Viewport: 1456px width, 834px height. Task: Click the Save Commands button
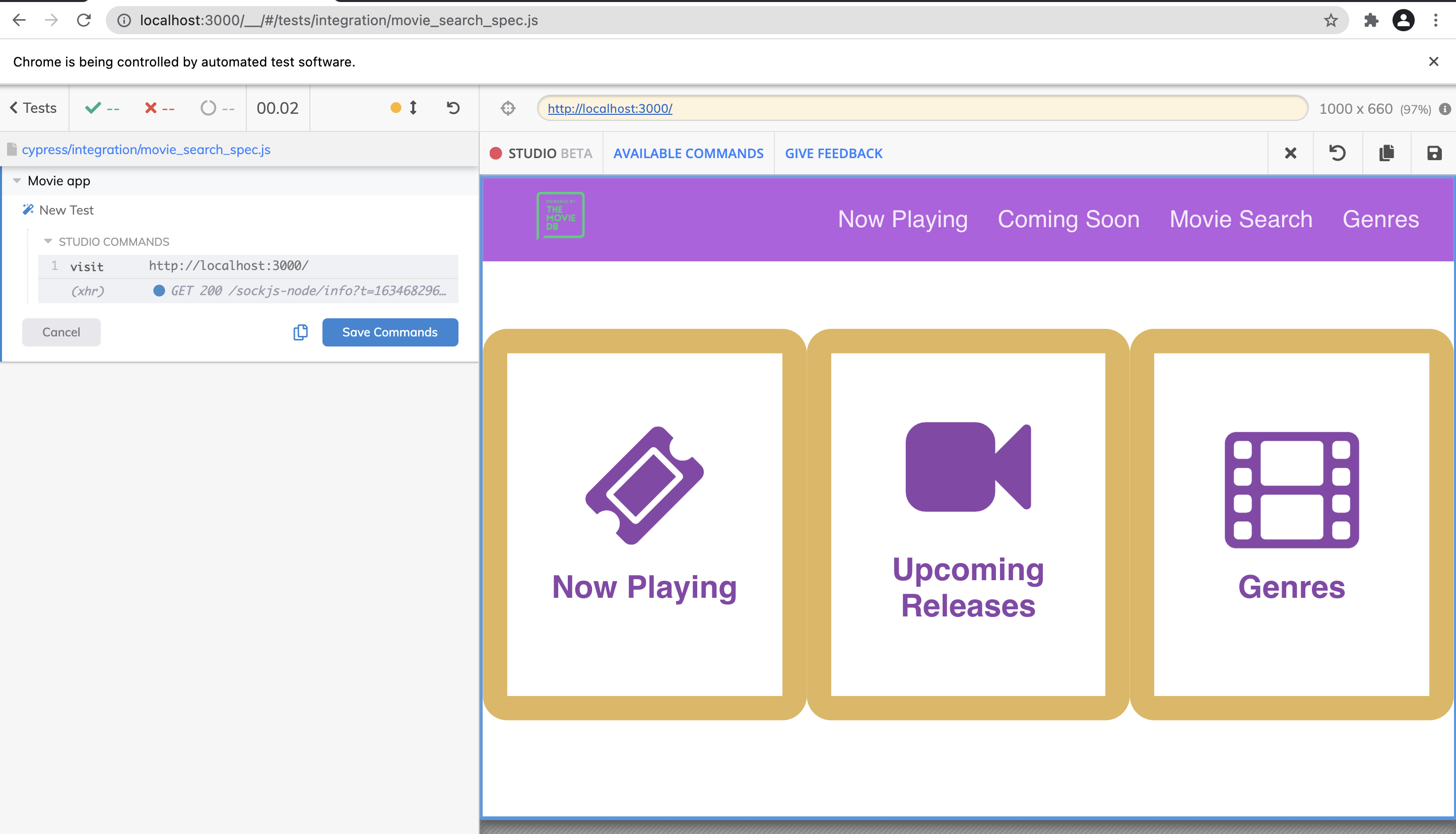click(389, 332)
